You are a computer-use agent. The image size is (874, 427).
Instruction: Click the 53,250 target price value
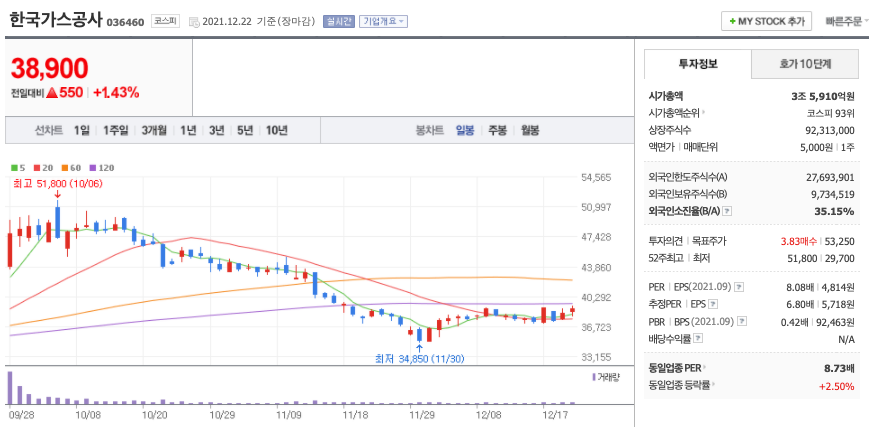tap(841, 241)
